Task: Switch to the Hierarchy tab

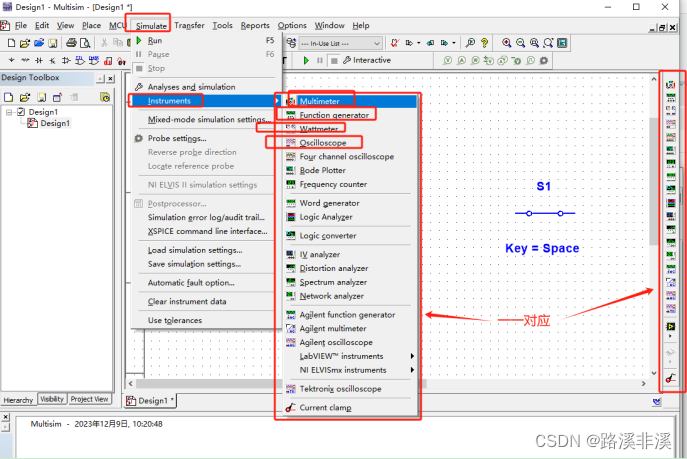Action: point(18,400)
